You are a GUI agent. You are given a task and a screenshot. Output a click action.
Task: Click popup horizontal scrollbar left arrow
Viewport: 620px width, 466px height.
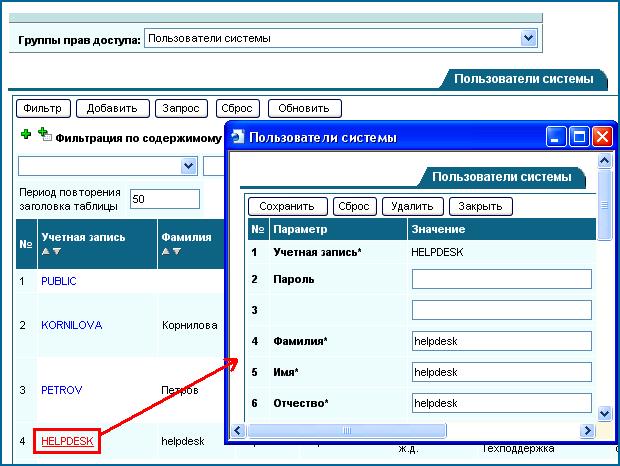click(238, 430)
